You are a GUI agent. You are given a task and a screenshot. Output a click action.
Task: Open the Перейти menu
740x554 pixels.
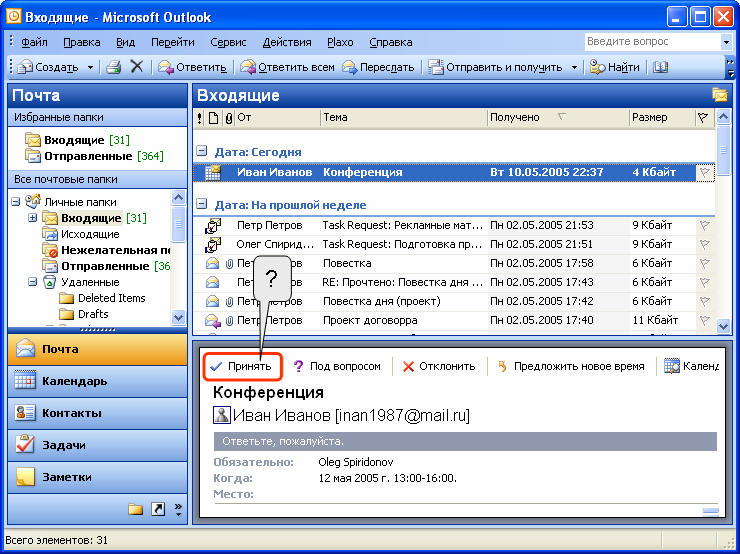click(x=173, y=42)
